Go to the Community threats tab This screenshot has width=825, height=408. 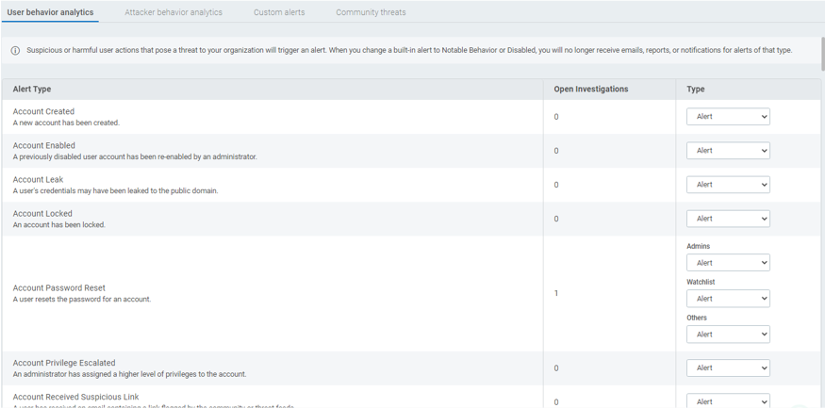(x=371, y=12)
